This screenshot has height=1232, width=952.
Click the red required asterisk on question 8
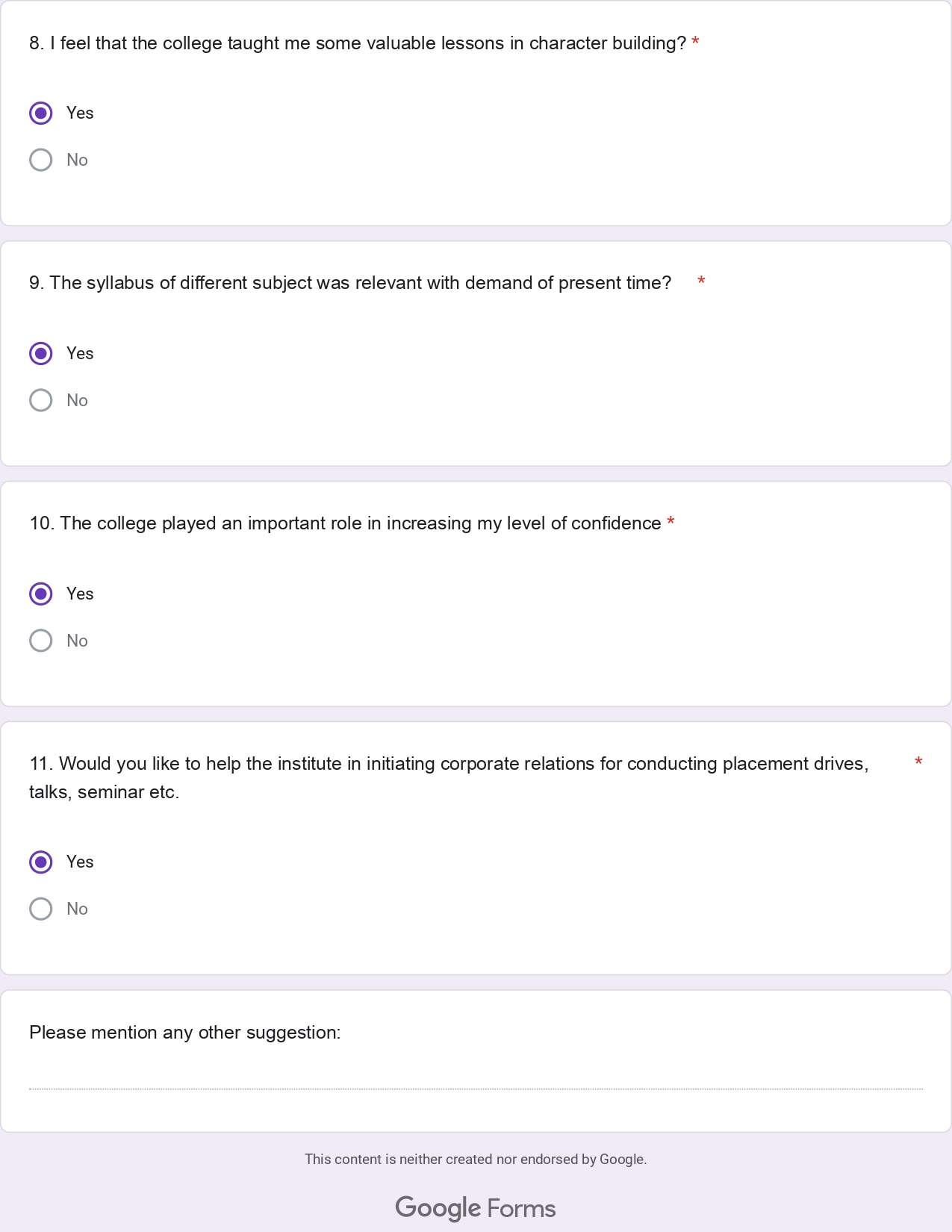[695, 42]
